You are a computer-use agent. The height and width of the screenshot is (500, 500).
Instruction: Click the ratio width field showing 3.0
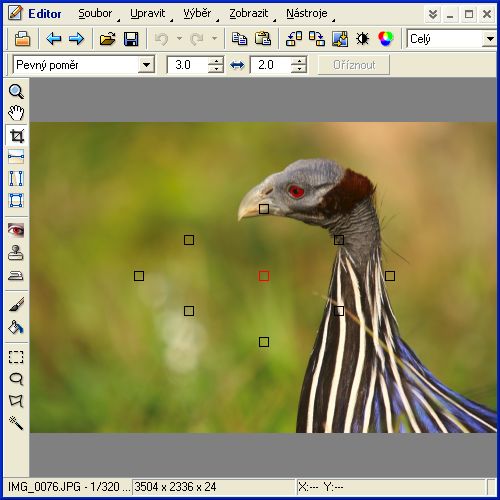pos(187,65)
